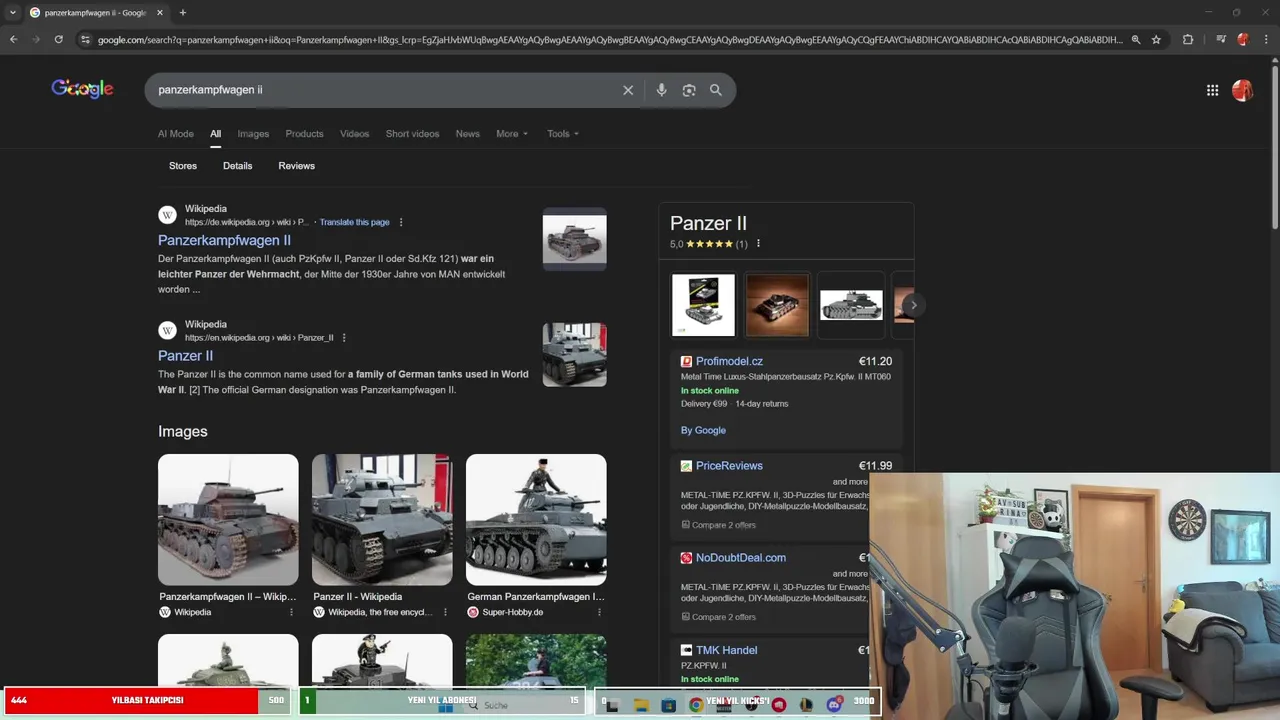Switch to Short videos tab
The height and width of the screenshot is (720, 1280).
[x=412, y=134]
